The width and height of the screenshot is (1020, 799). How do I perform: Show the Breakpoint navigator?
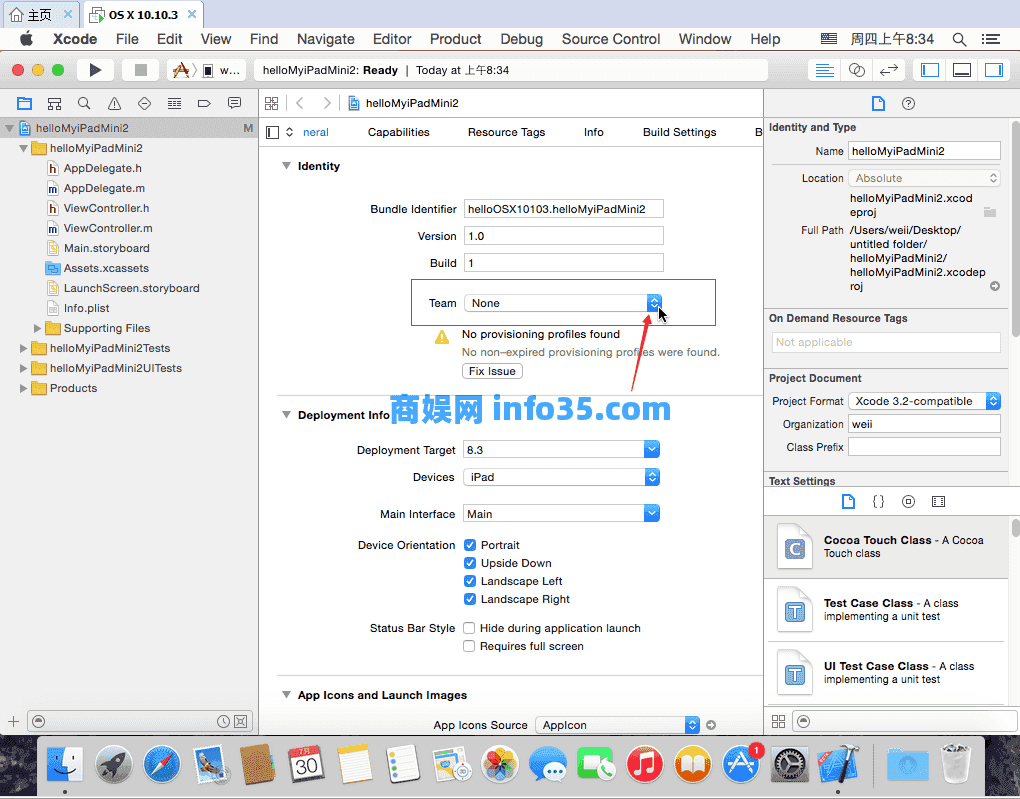click(204, 103)
